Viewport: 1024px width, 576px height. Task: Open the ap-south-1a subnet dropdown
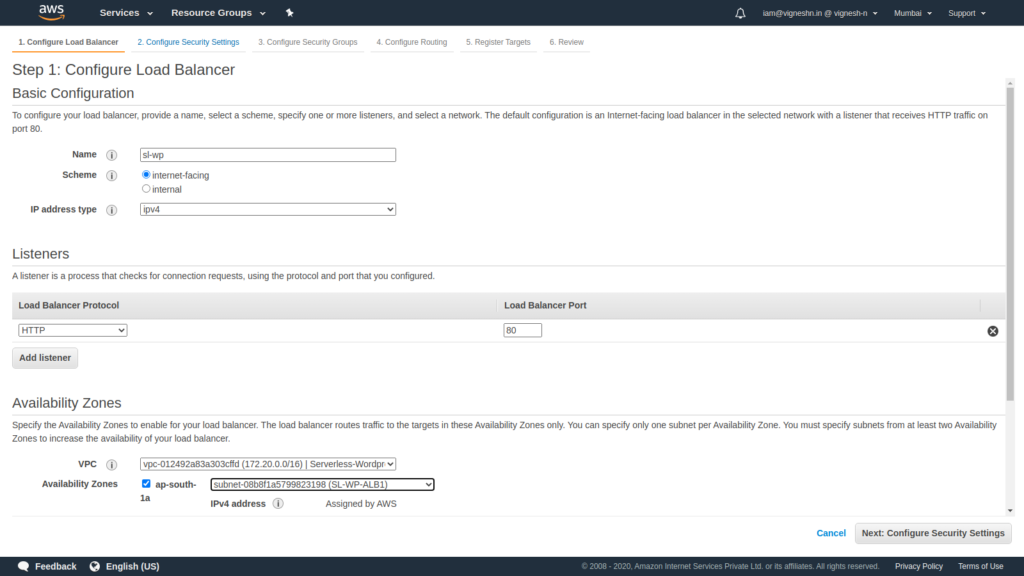point(322,485)
